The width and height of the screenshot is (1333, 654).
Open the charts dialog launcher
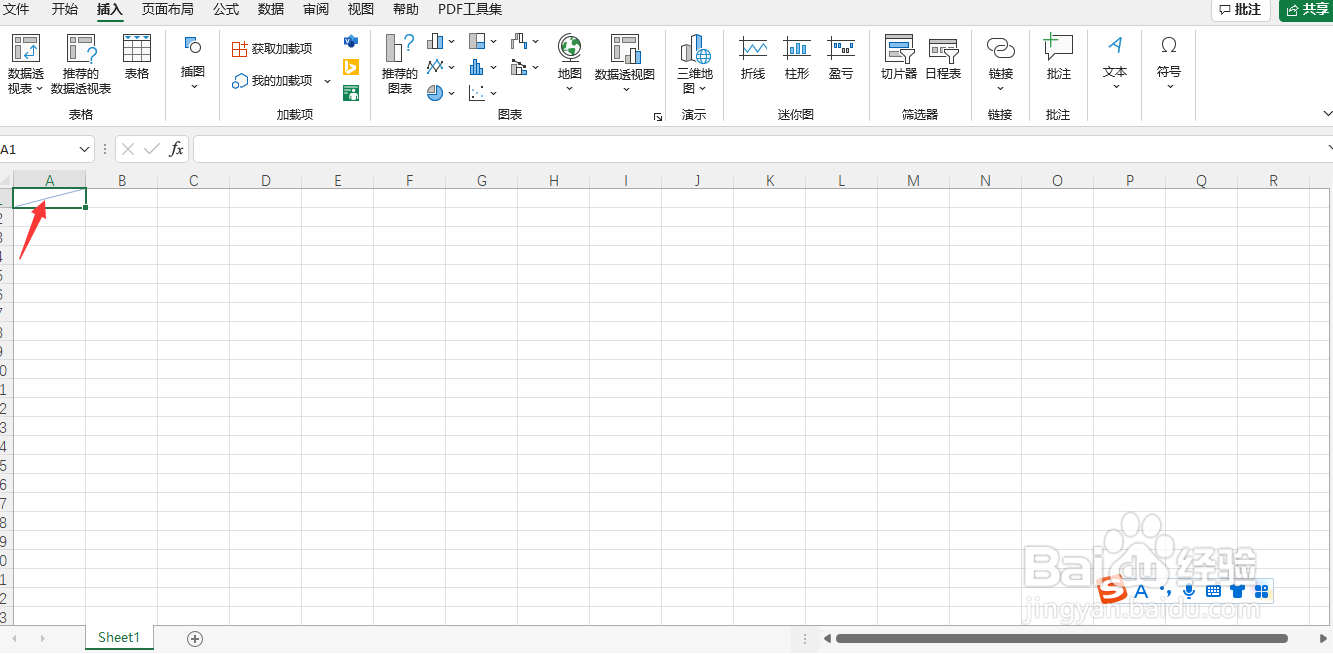coord(658,117)
